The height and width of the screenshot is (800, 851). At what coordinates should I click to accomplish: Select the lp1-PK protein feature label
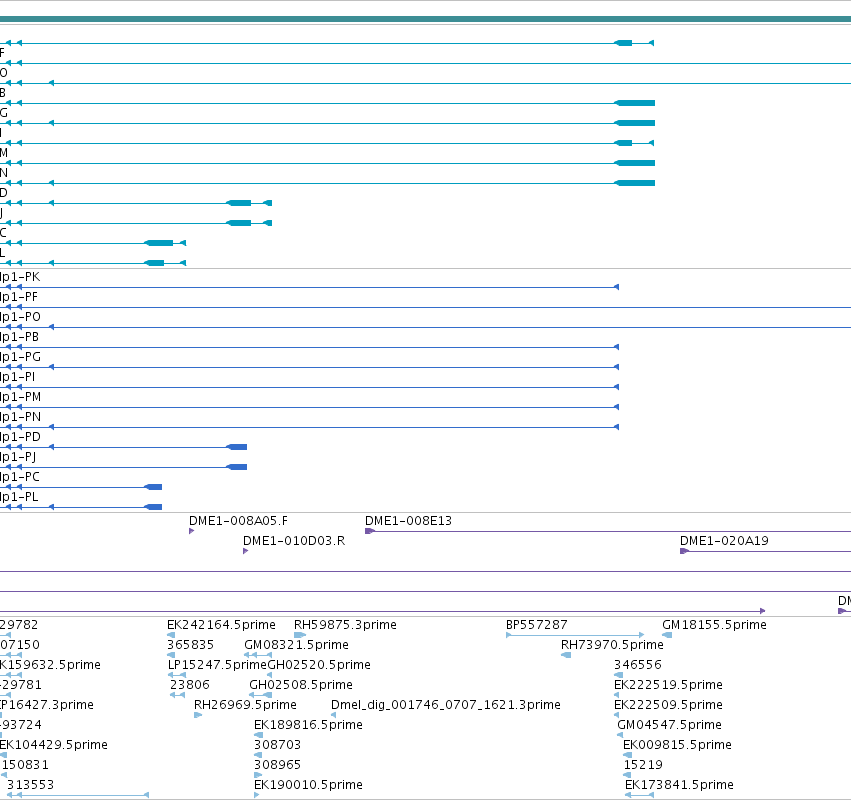tap(20, 277)
